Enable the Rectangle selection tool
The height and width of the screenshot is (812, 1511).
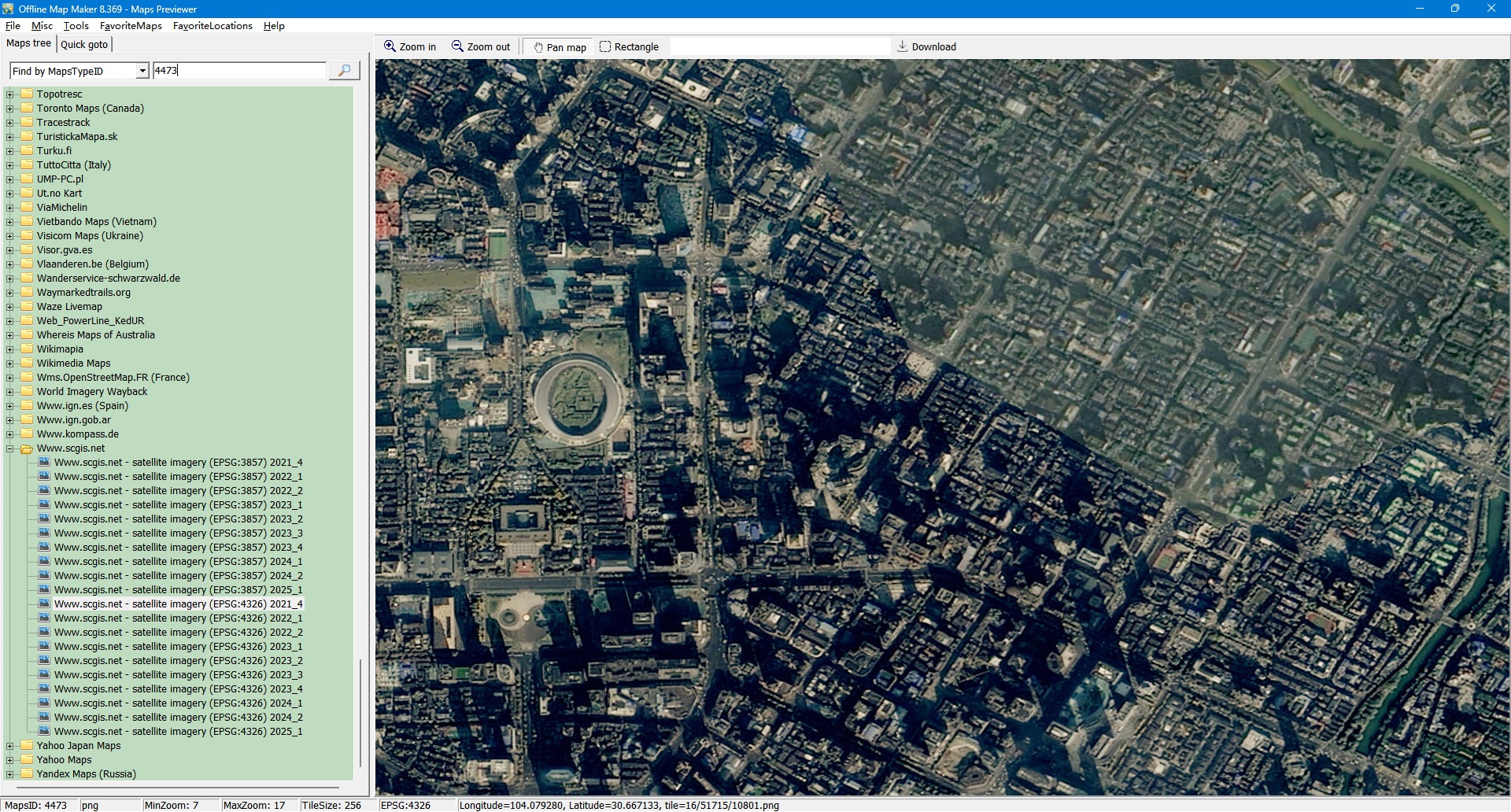[629, 47]
